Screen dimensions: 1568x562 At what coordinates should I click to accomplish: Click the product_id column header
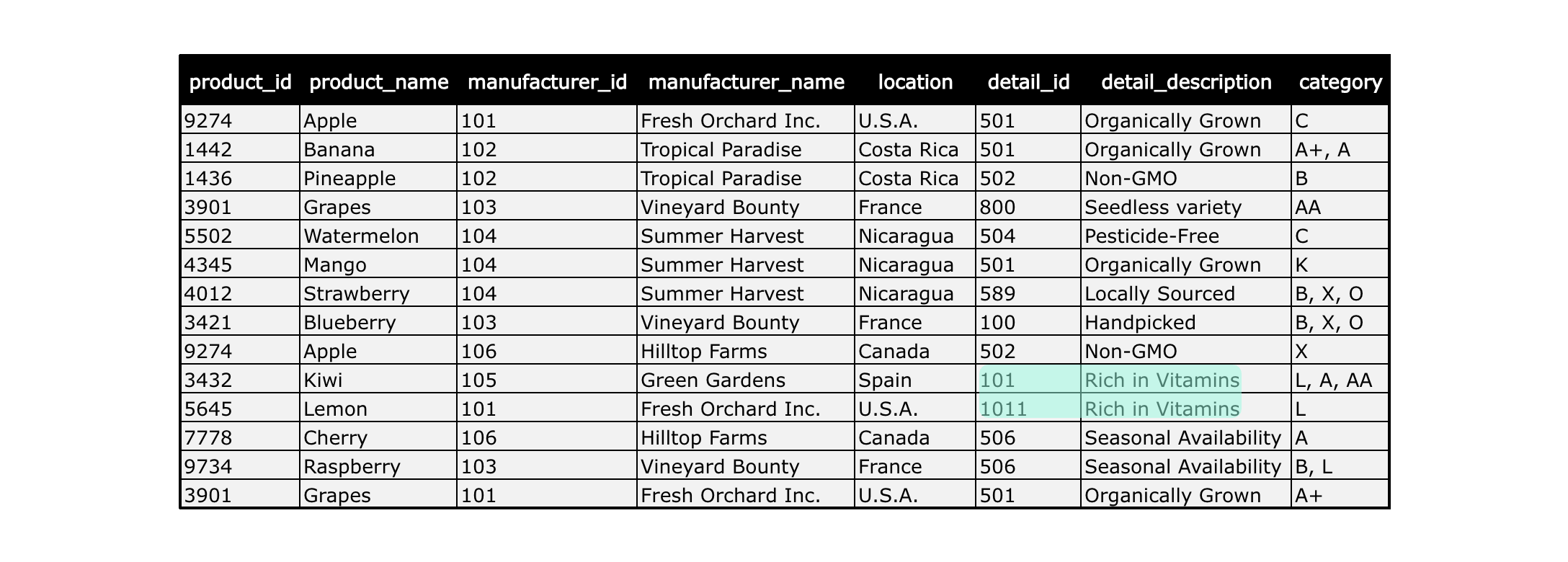coord(240,82)
